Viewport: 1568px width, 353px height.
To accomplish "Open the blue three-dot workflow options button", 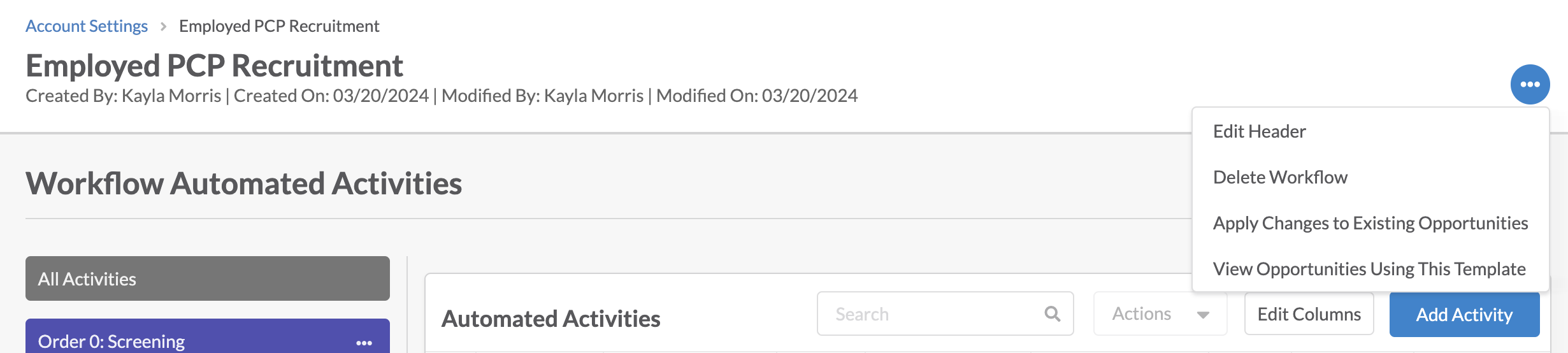I will point(1530,84).
